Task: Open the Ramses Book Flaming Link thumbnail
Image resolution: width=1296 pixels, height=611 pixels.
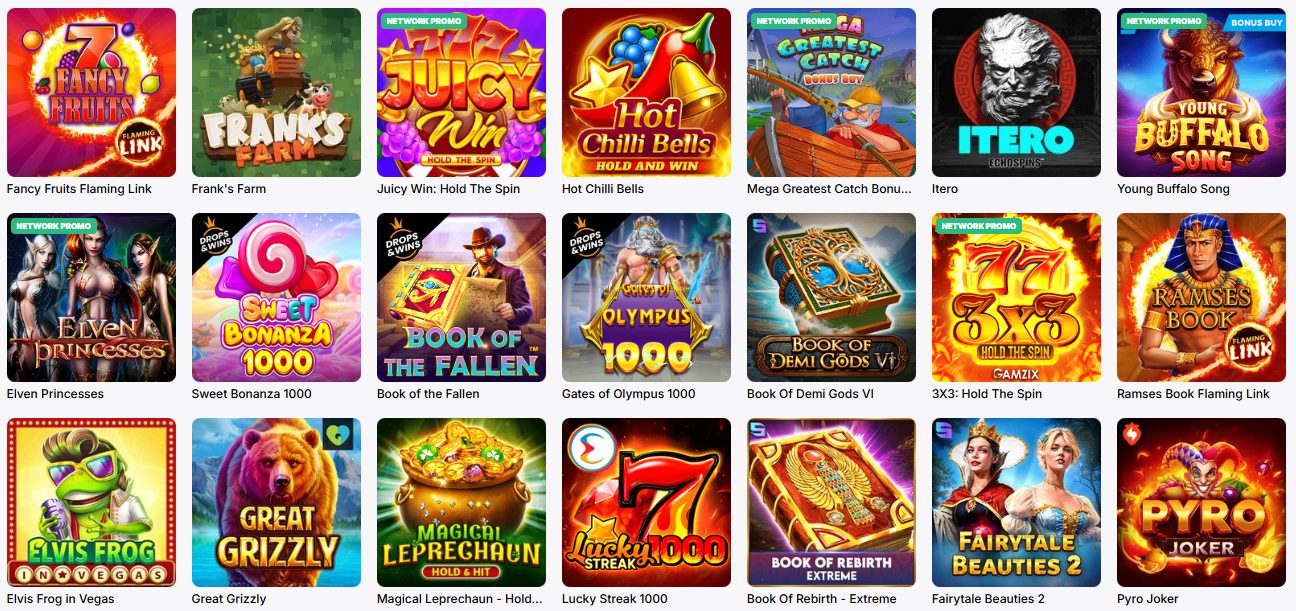Action: (1201, 297)
